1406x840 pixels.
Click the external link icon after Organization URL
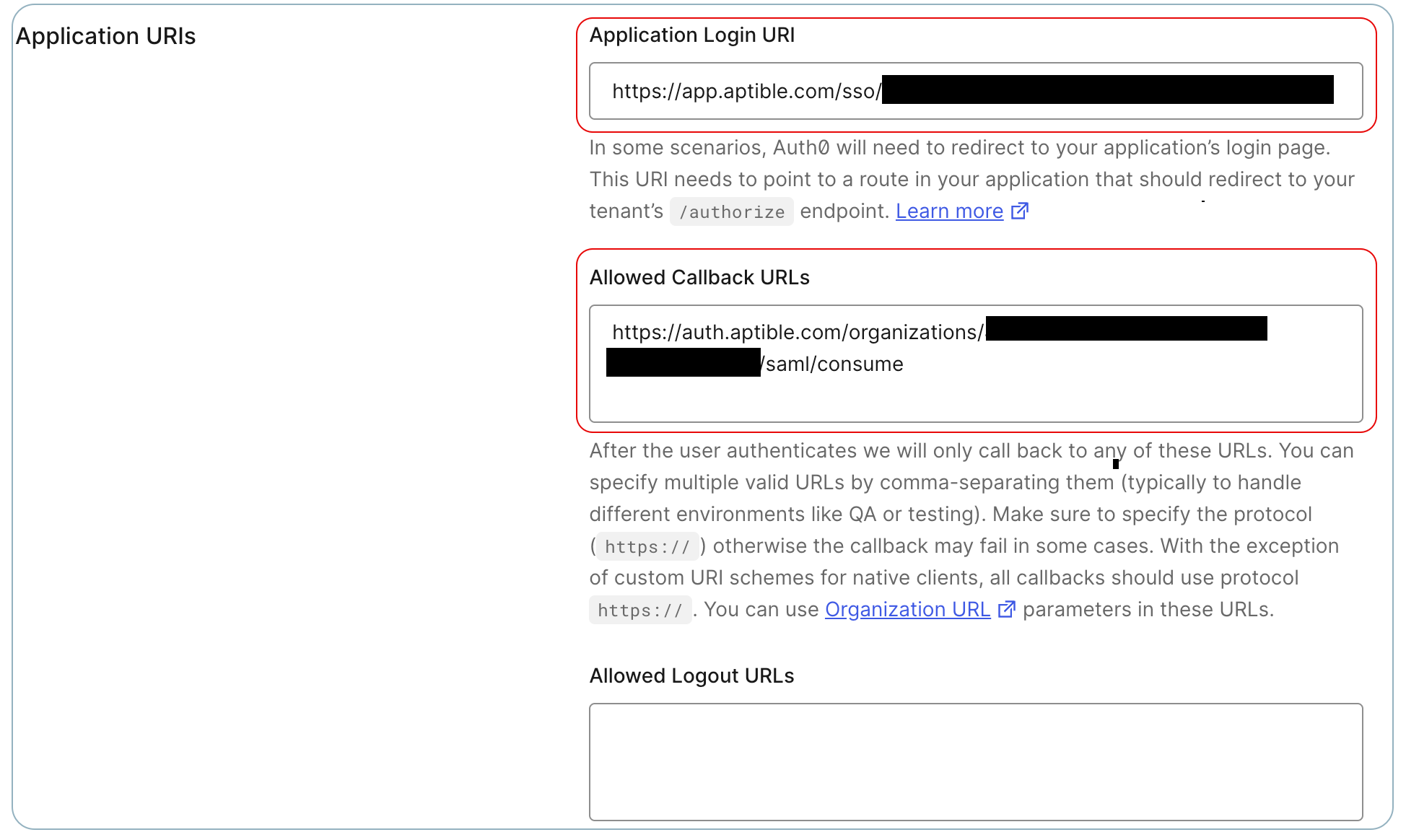click(x=1006, y=609)
